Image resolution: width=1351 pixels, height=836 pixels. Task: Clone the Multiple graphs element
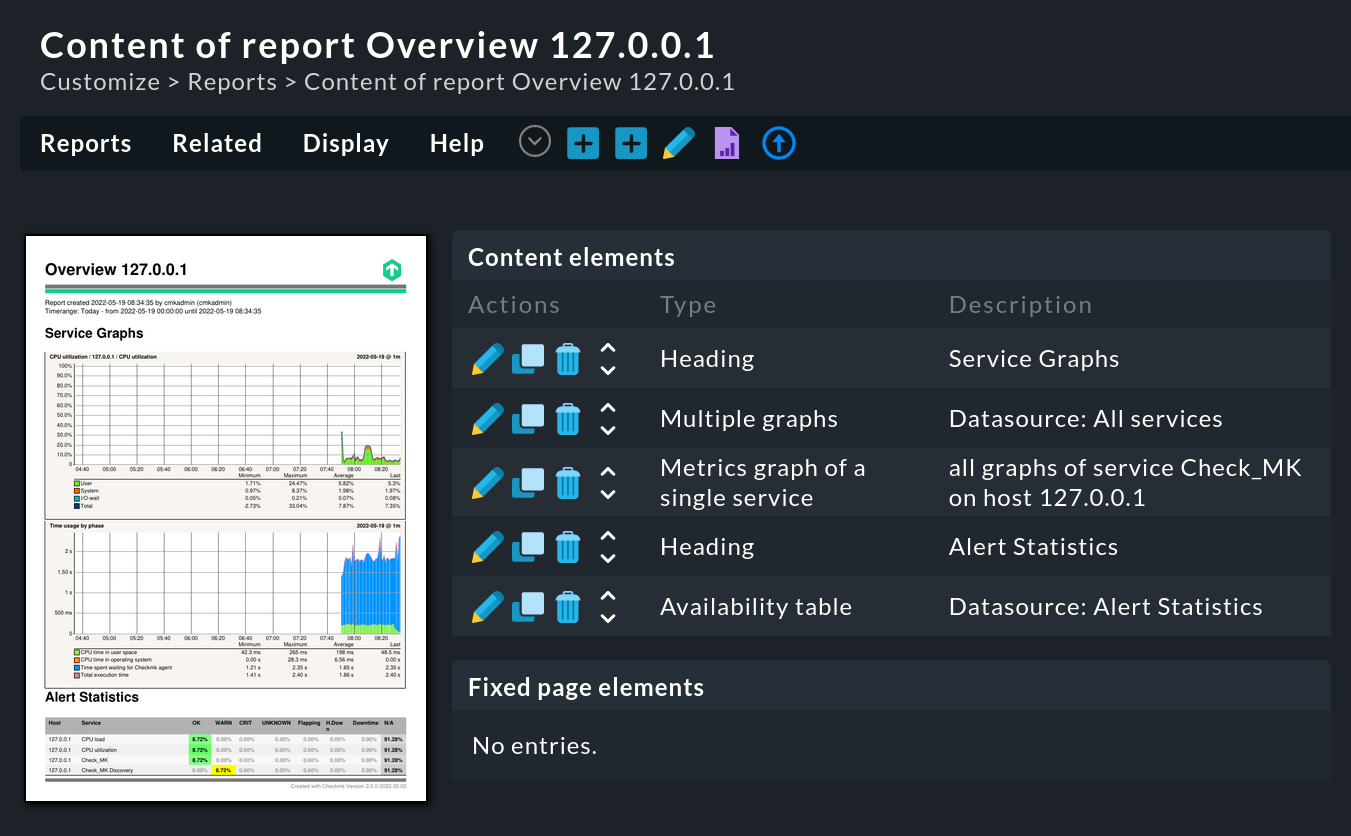point(528,419)
